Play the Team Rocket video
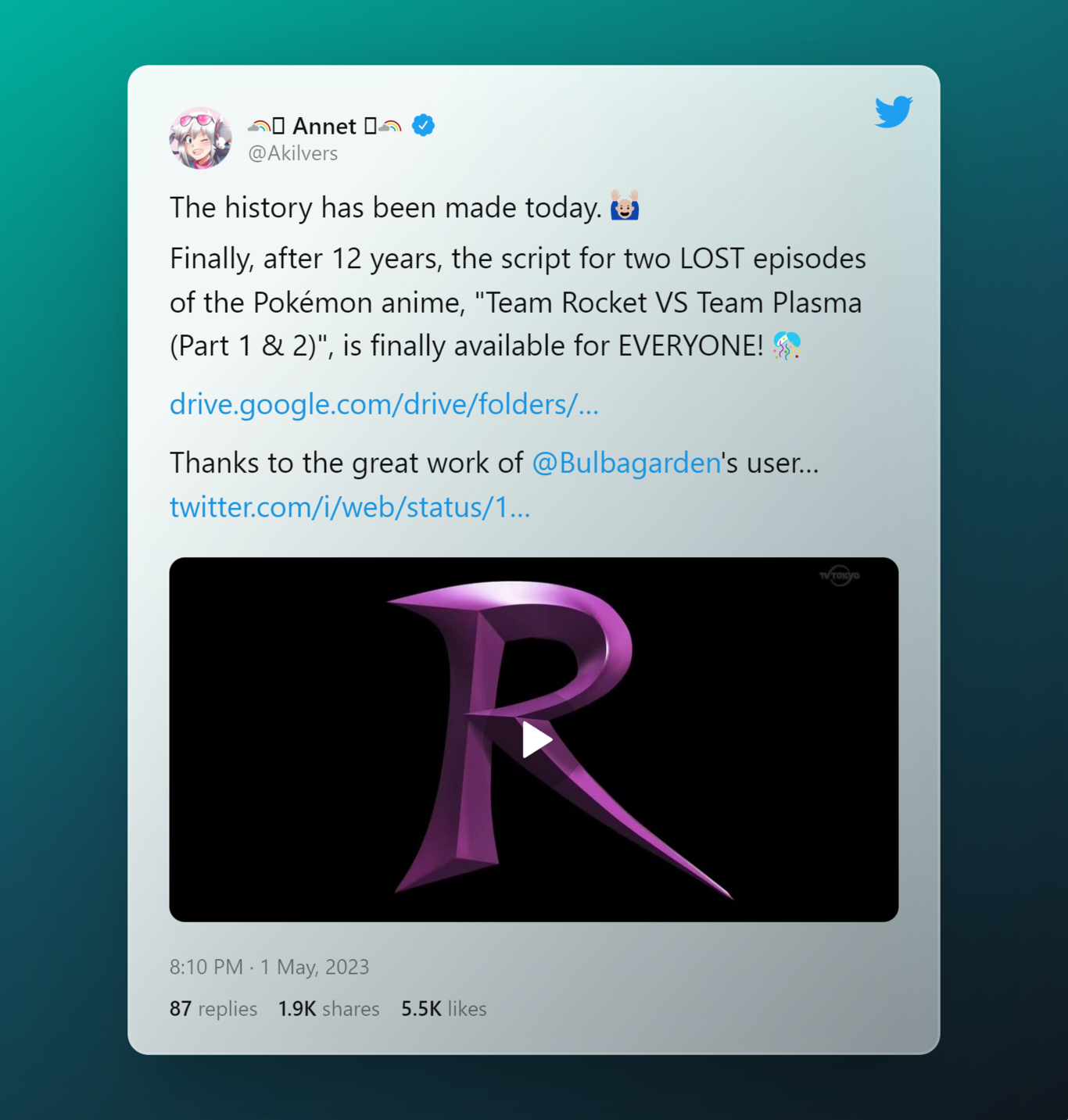The image size is (1068, 1120). [x=536, y=739]
